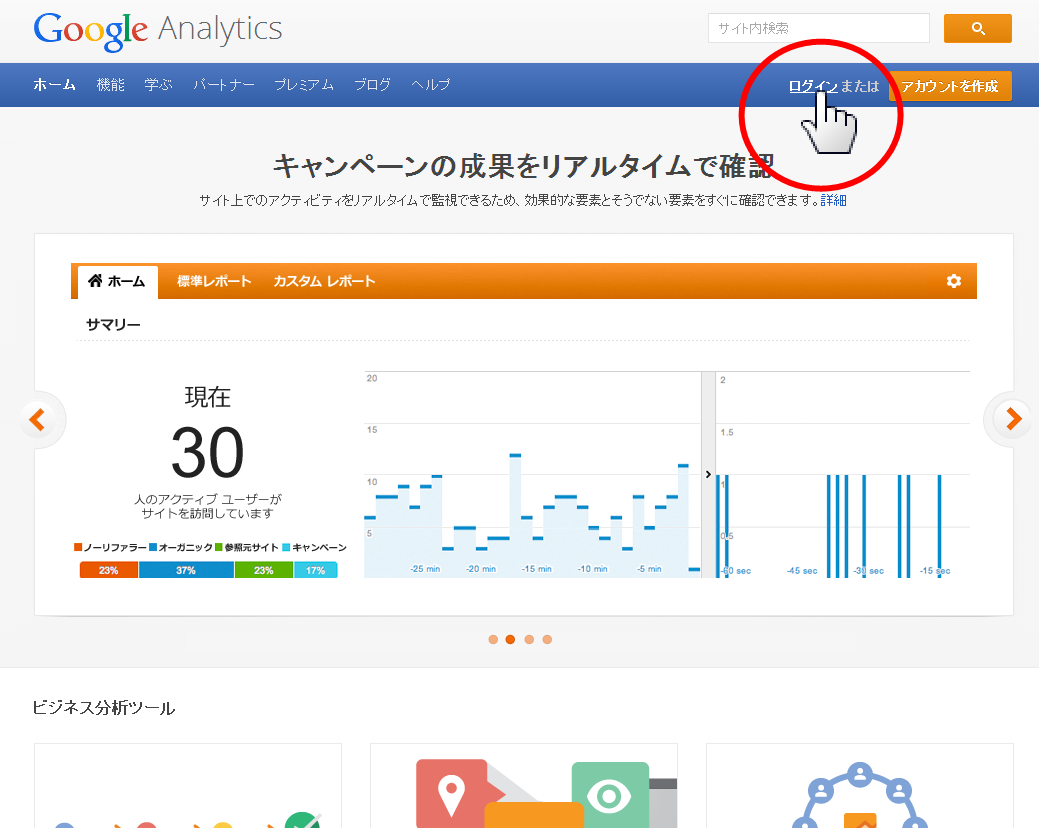The image size is (1039, 828).
Task: Click the ビジネス分析ツール heading
Action: 103,708
